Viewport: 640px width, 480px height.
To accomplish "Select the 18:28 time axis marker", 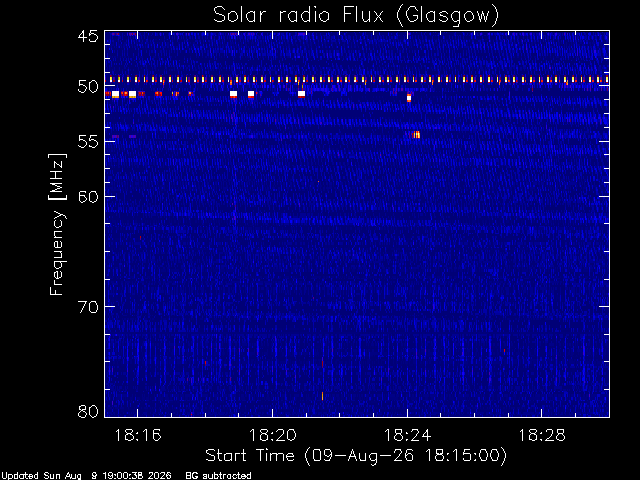I will (542, 435).
